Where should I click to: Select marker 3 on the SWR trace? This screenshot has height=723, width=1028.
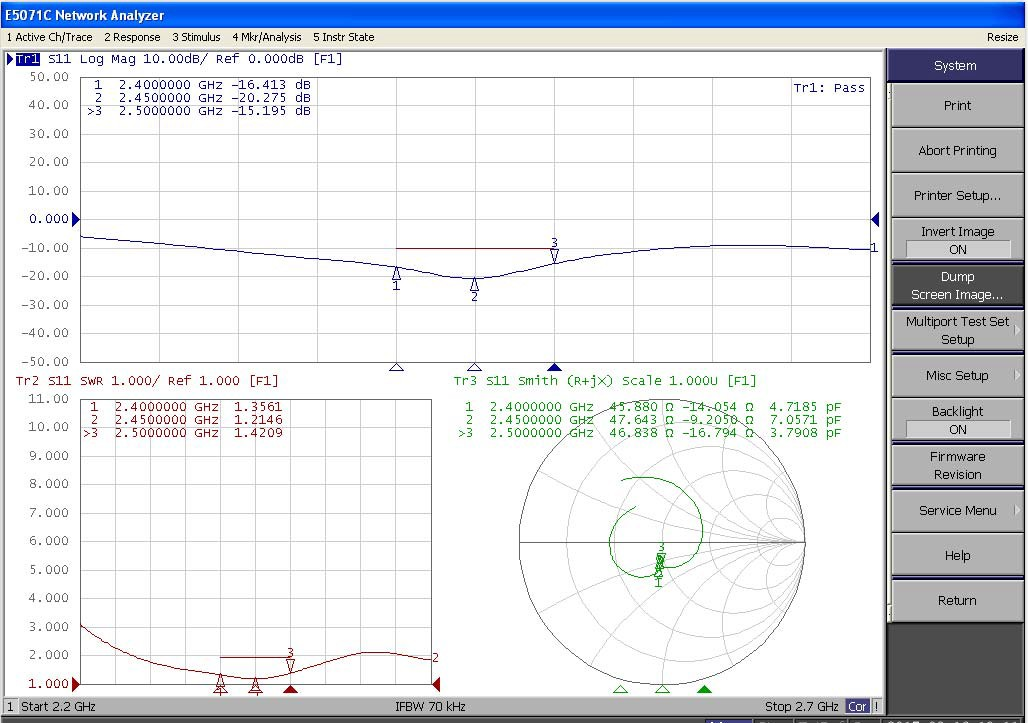(290, 664)
